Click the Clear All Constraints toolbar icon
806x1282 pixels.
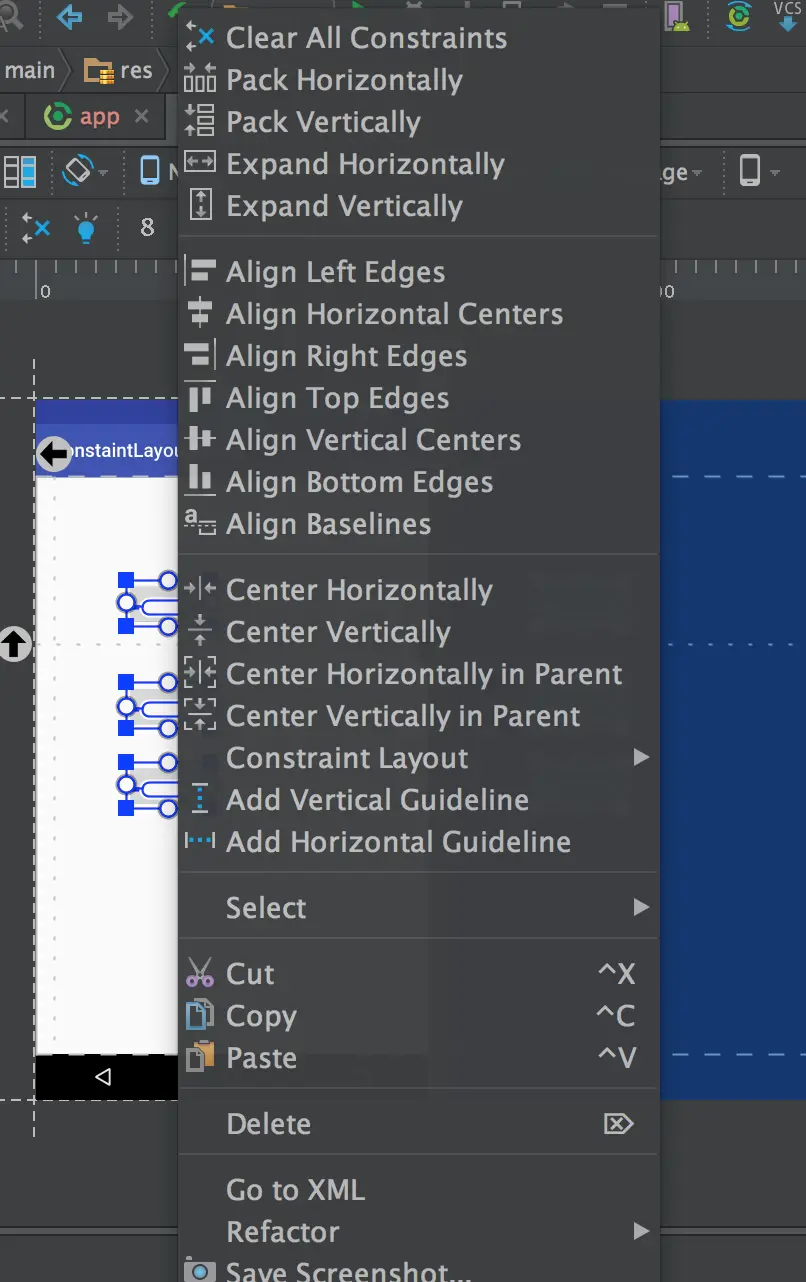click(x=35, y=229)
